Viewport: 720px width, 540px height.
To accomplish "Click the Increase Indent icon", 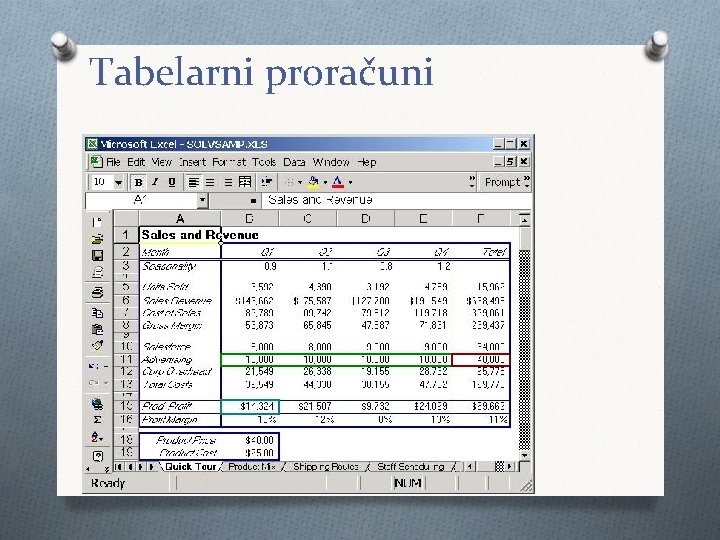I will pyautogui.click(x=266, y=182).
